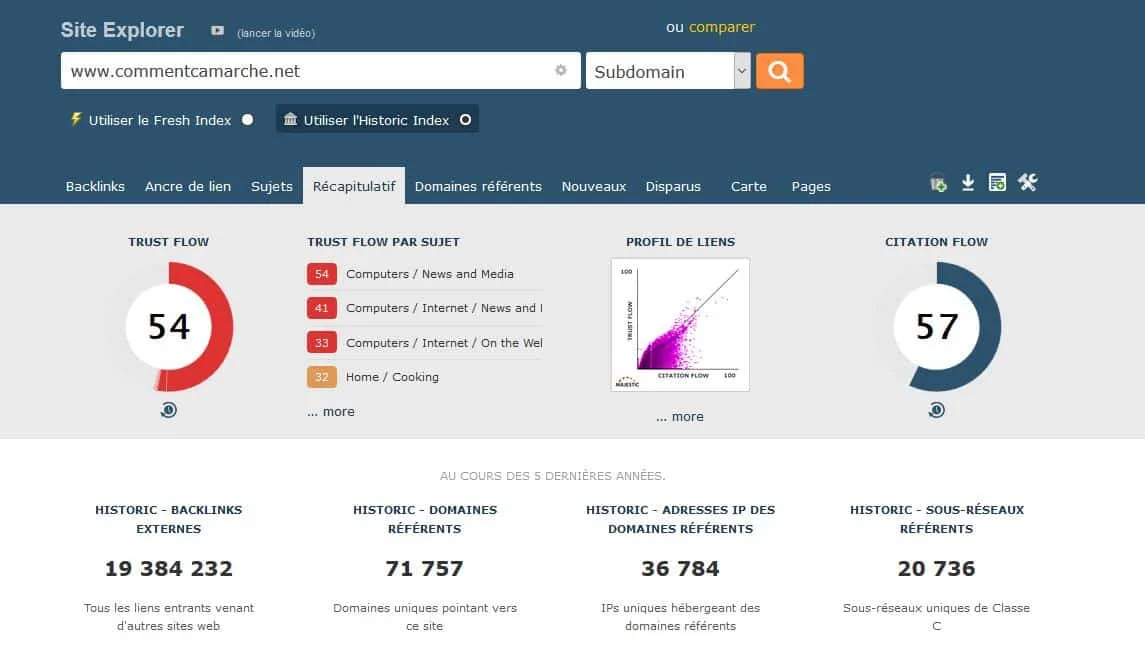The image size is (1145, 653).
Task: Play the Site Explorer video icon
Action: [217, 31]
